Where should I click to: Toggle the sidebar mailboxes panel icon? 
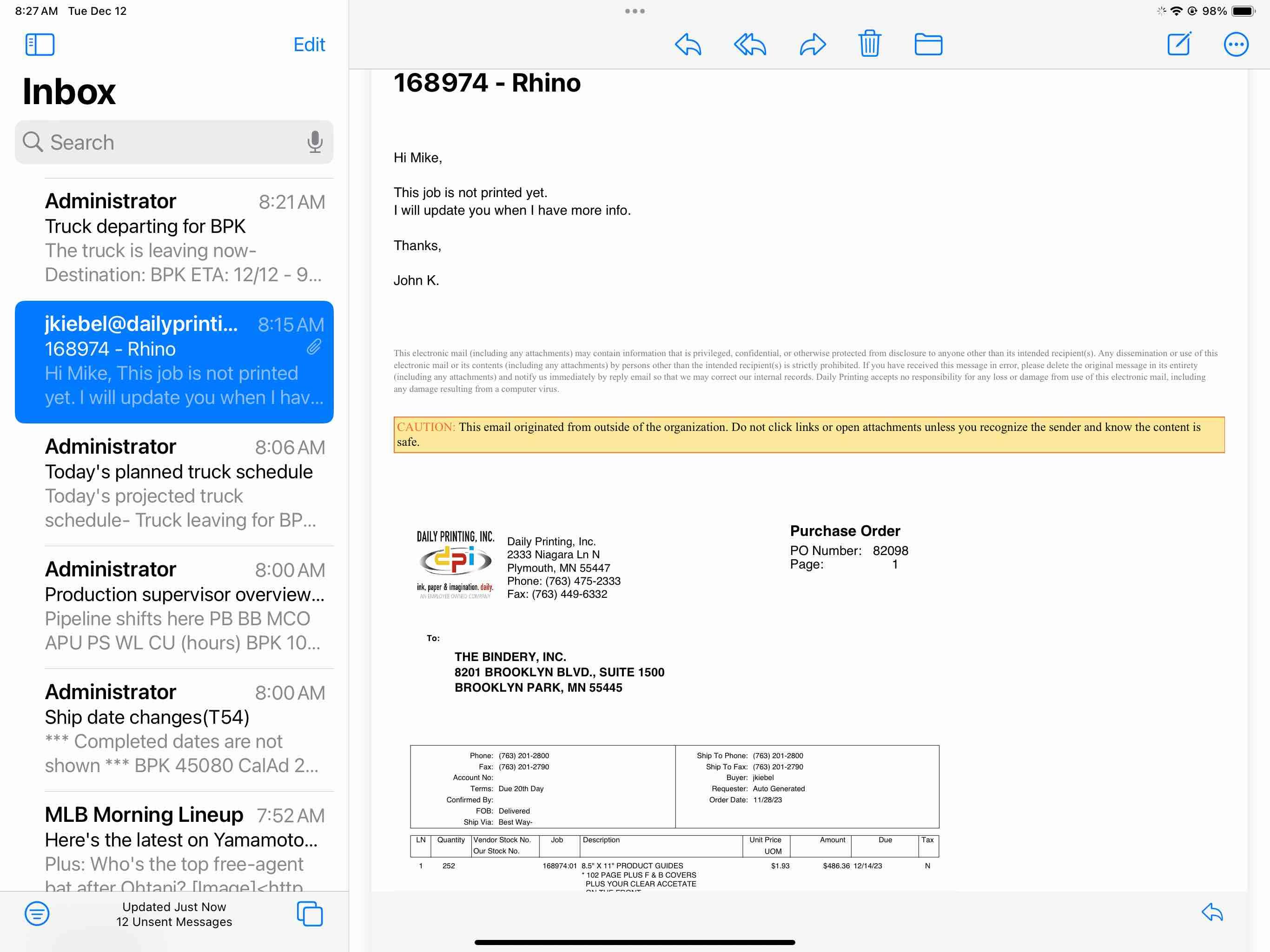tap(40, 44)
